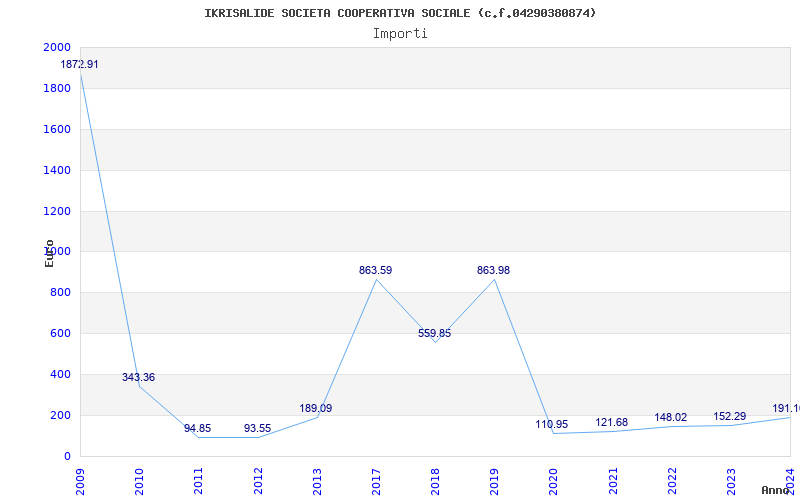Screen dimensions: 800x500
Task: Click the 93.55 value label
Action: (257, 429)
